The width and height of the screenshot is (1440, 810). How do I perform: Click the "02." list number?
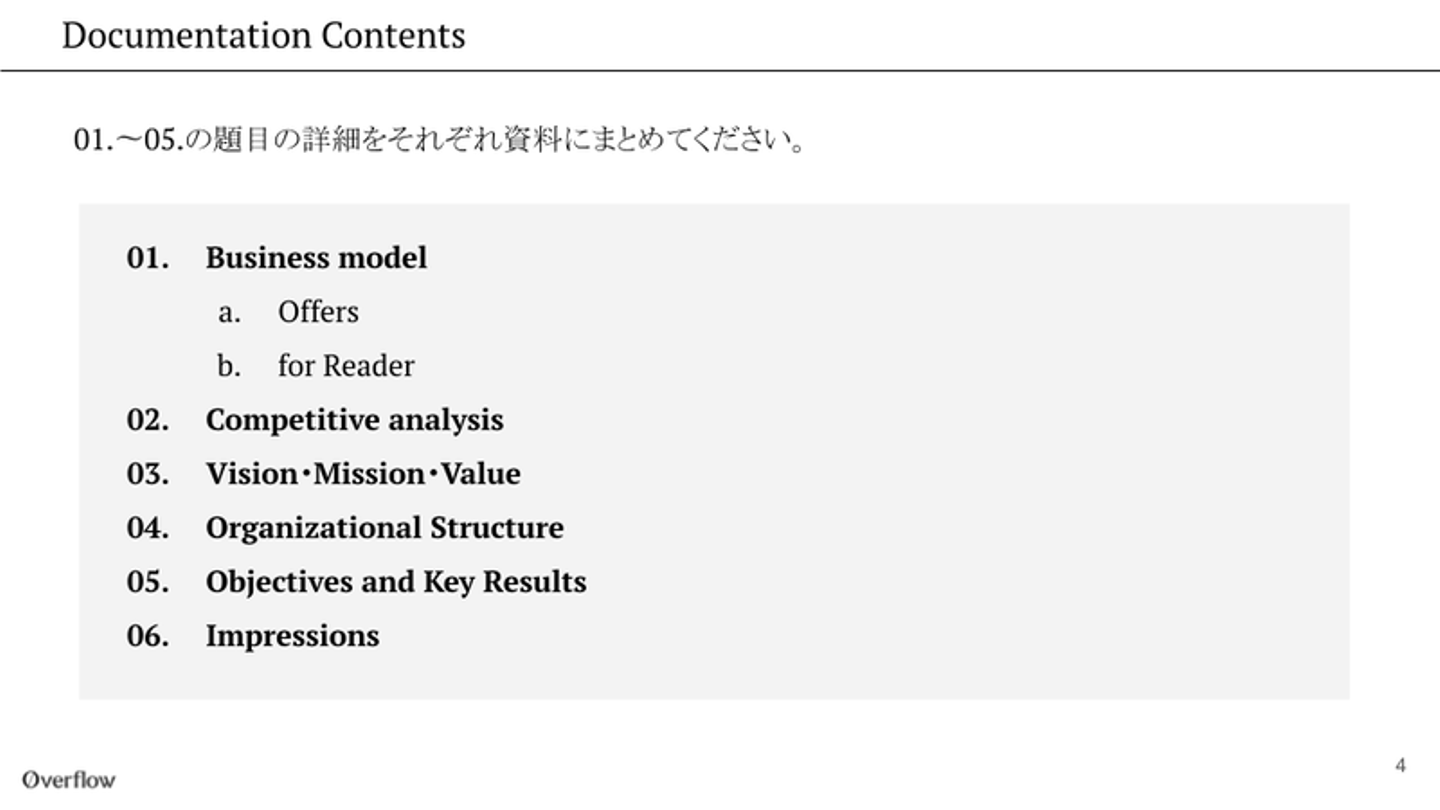147,420
